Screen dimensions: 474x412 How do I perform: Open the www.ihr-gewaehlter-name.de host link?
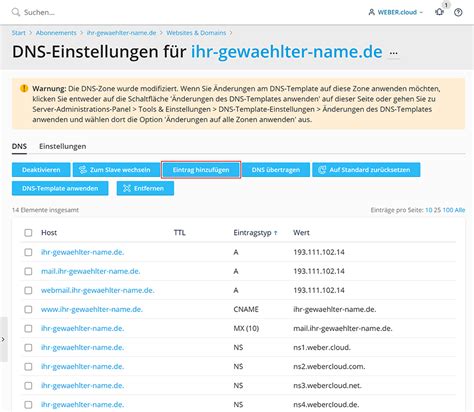92,309
